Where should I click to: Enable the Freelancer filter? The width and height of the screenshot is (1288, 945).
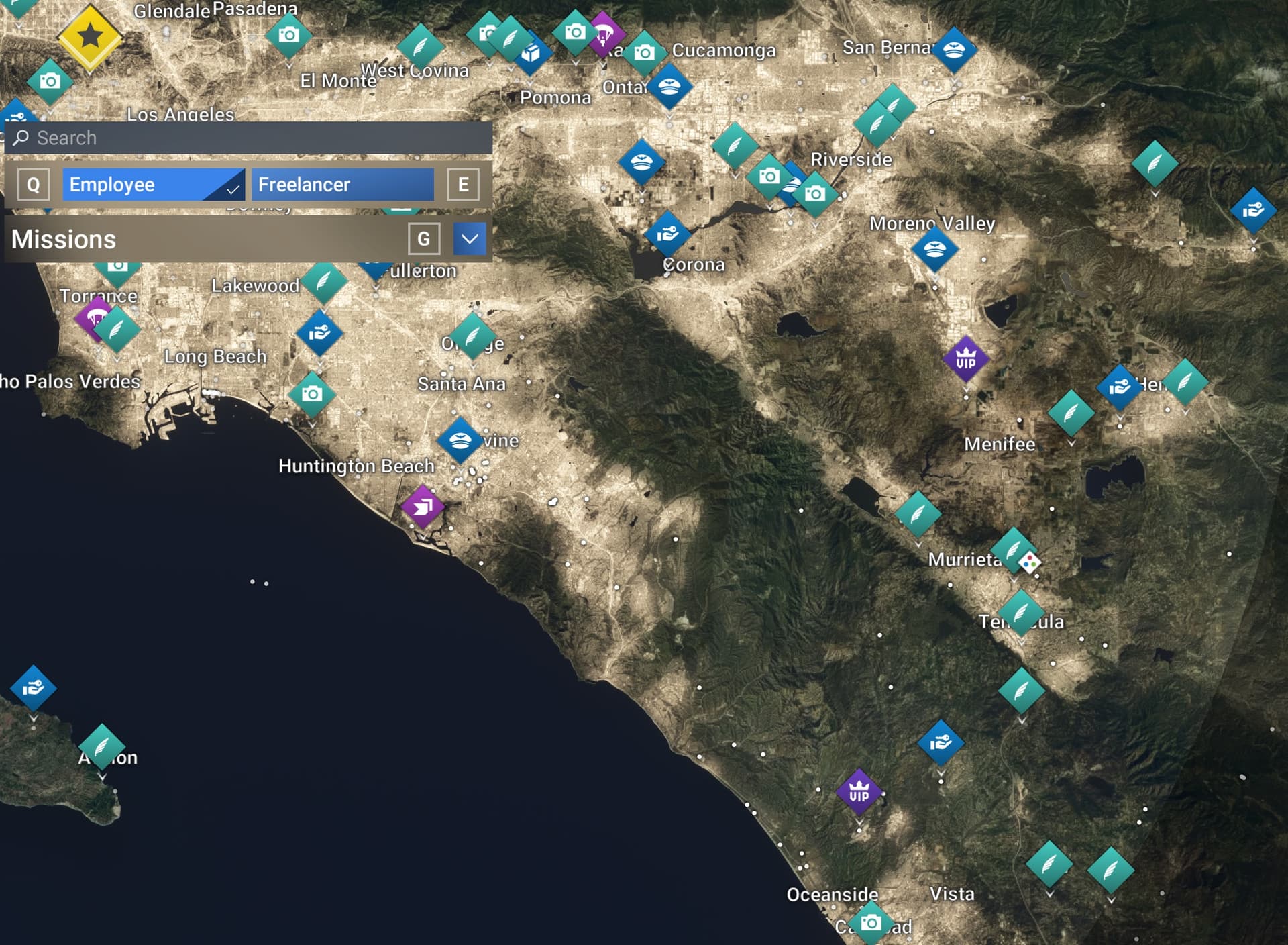tap(342, 185)
